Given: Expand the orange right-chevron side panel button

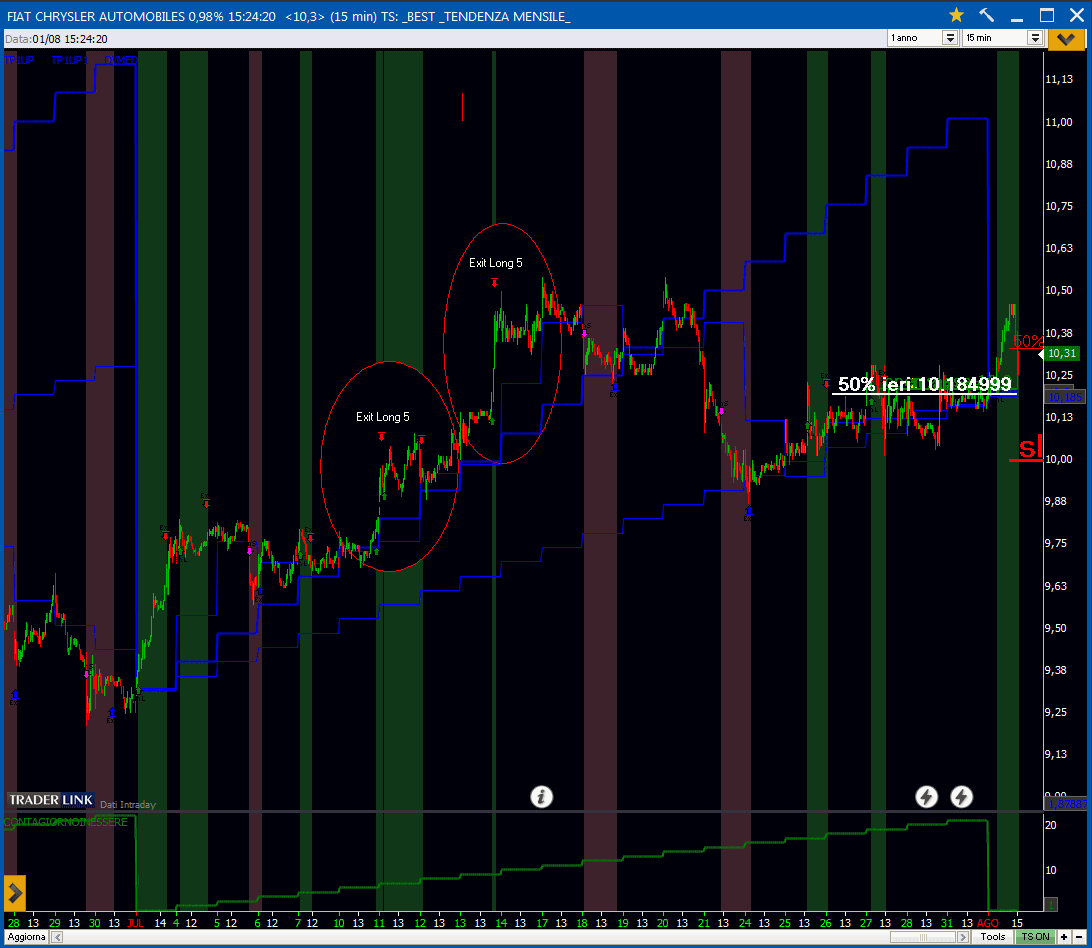Looking at the screenshot, I should coord(15,893).
